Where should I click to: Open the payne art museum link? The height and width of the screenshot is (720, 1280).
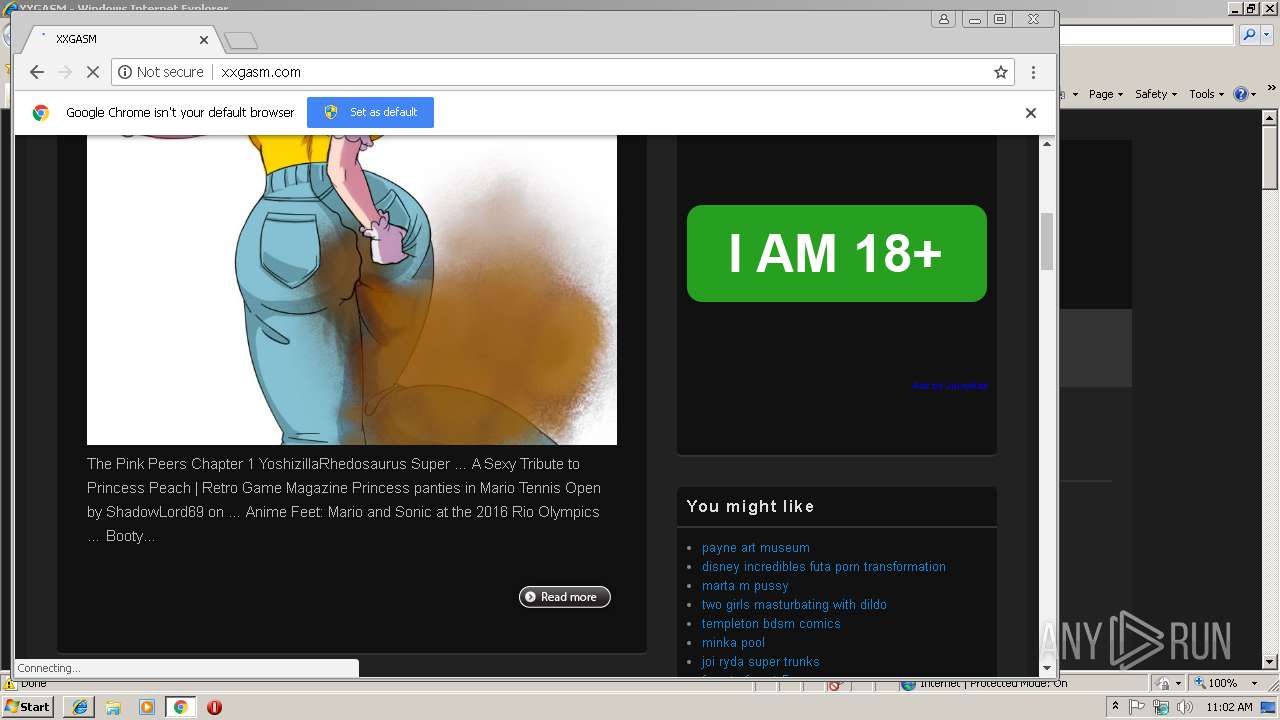tap(755, 548)
